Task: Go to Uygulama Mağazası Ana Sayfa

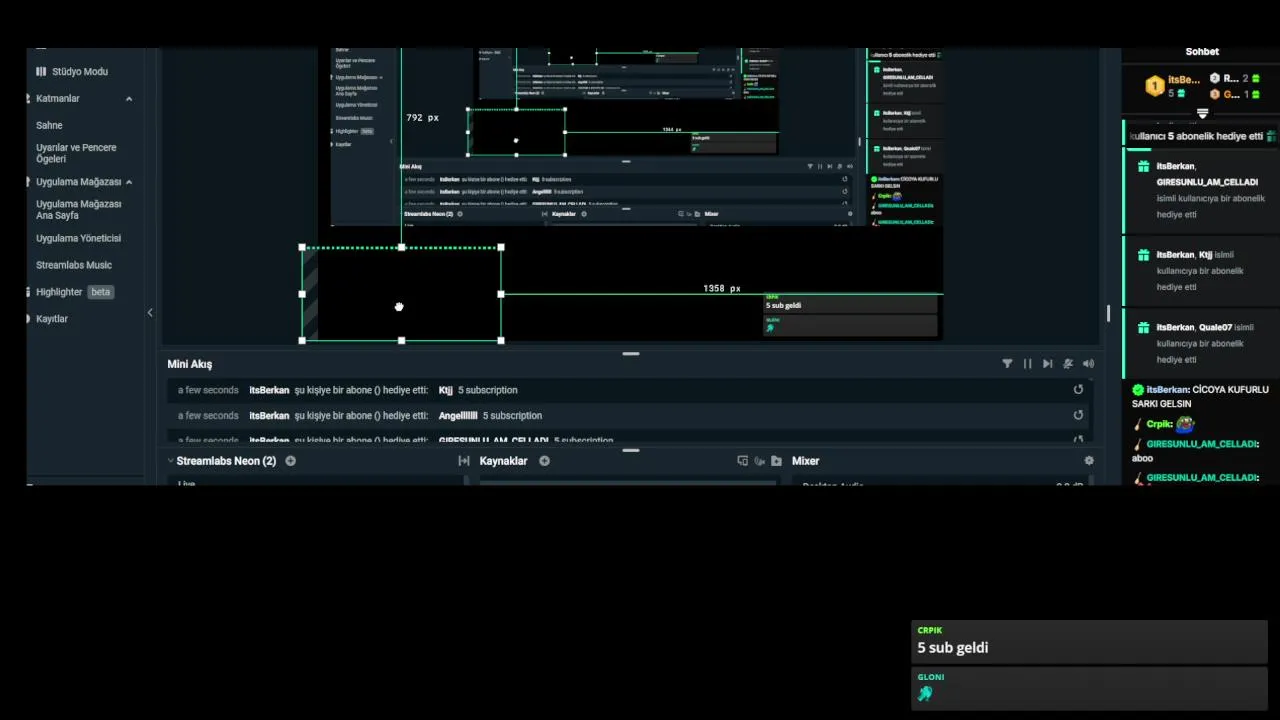Action: (78, 210)
